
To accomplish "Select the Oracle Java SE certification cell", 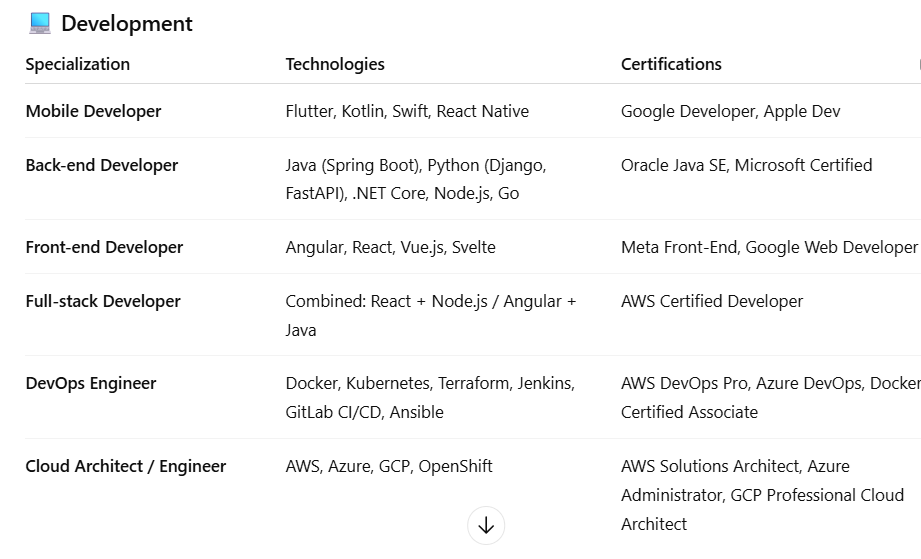I will coord(746,165).
